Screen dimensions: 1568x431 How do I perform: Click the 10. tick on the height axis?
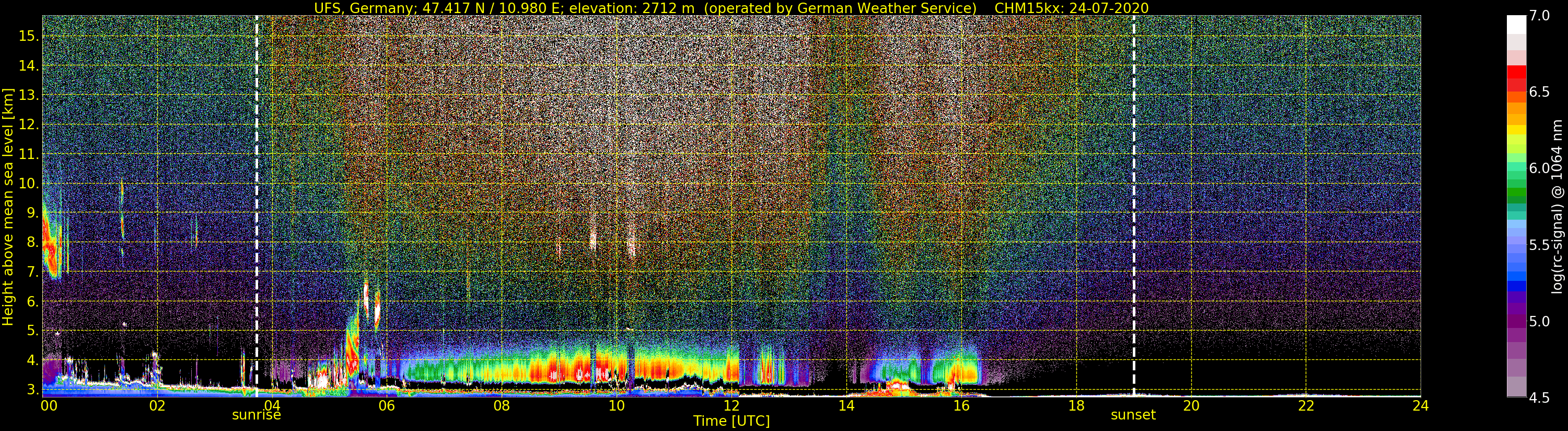[29, 184]
